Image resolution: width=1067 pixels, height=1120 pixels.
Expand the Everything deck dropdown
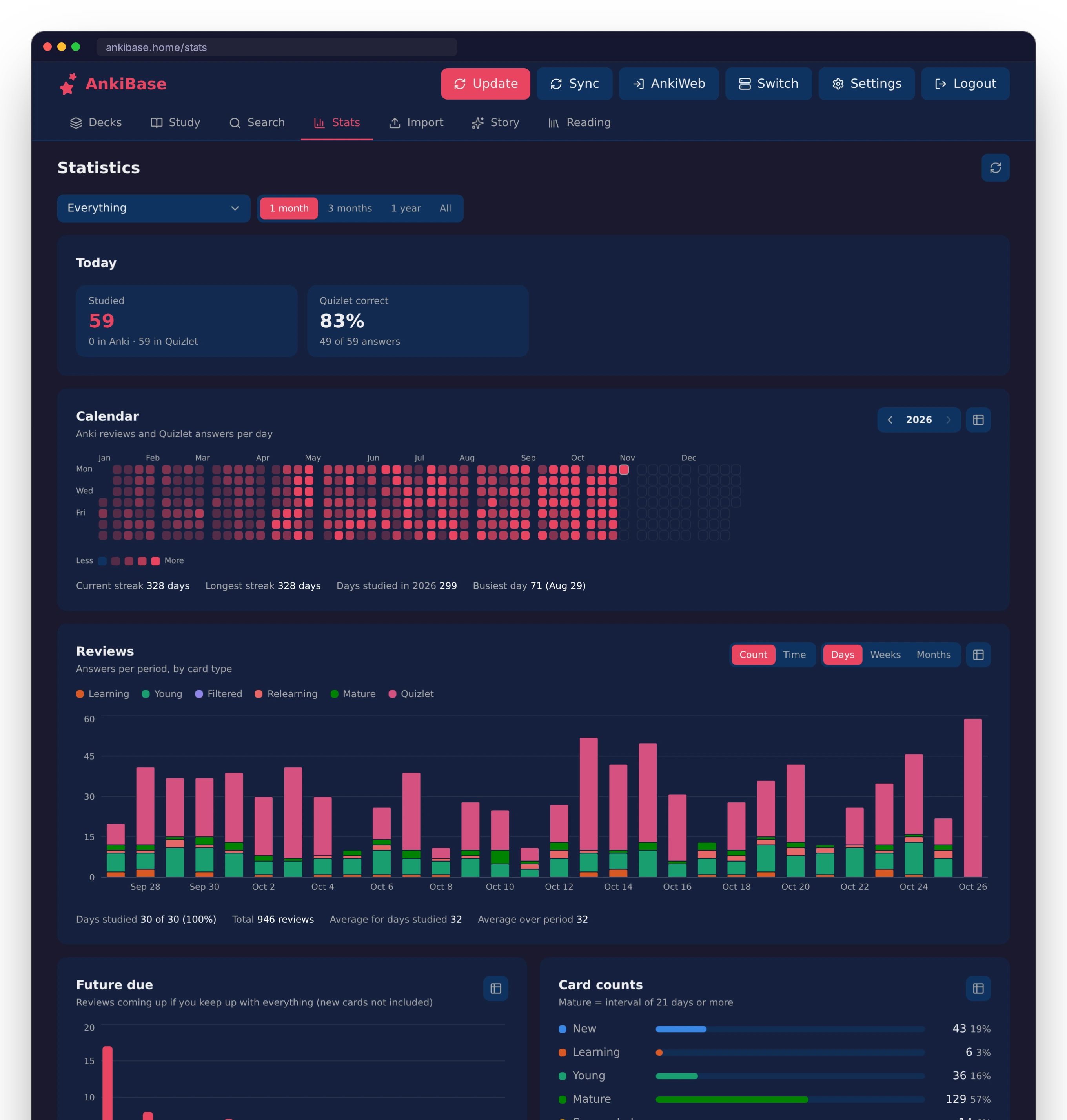(x=153, y=208)
